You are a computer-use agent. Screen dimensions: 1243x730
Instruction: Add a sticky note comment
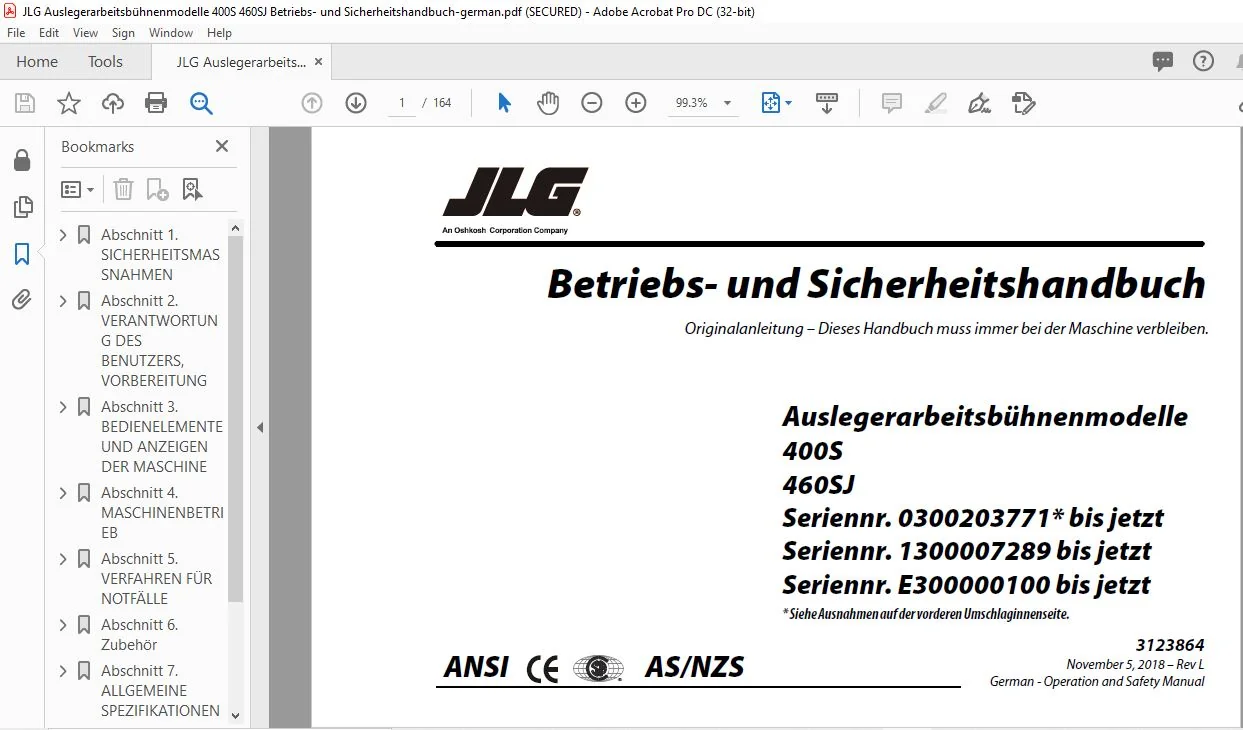892,103
